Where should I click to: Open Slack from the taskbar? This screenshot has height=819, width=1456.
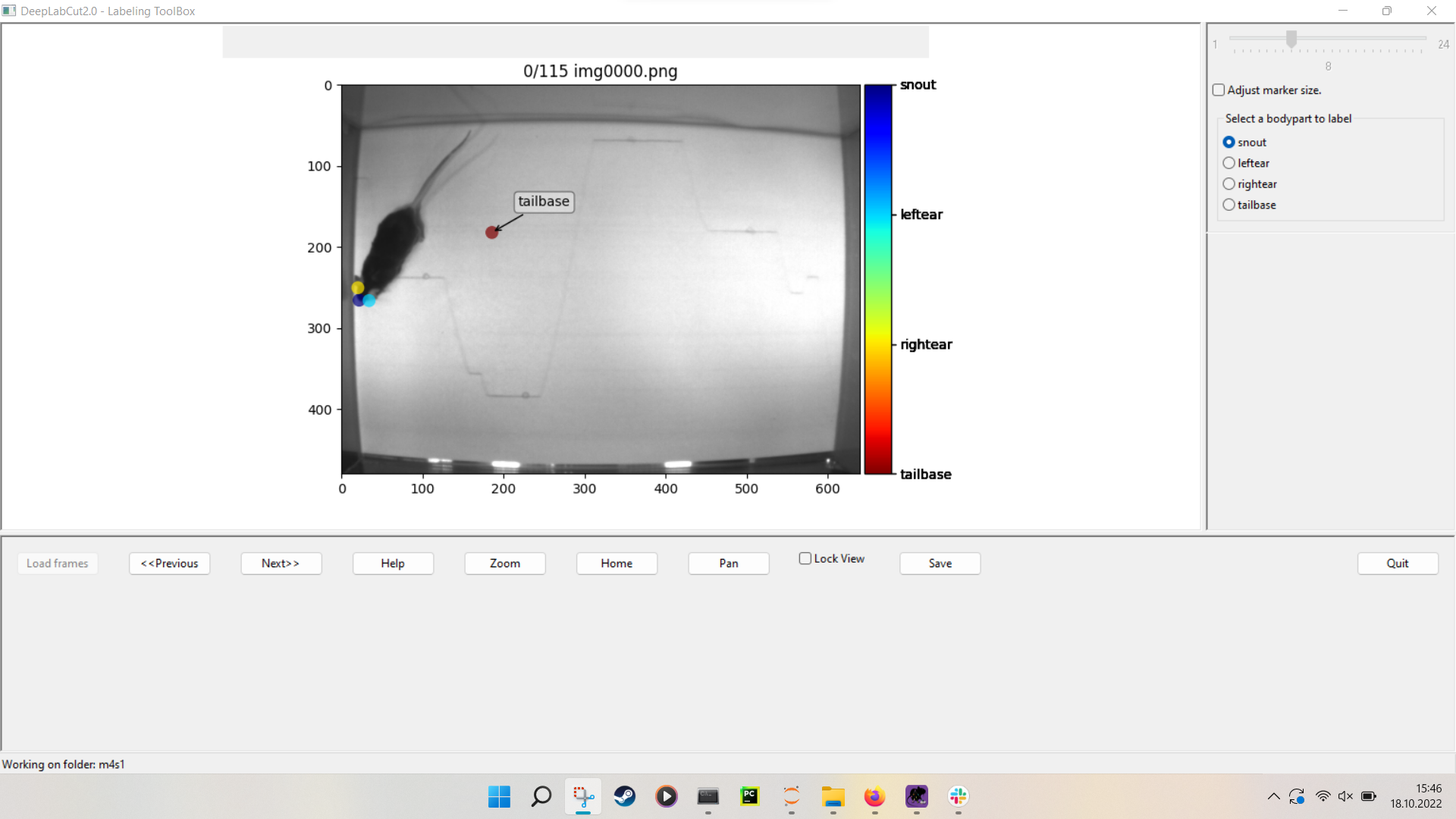958,796
